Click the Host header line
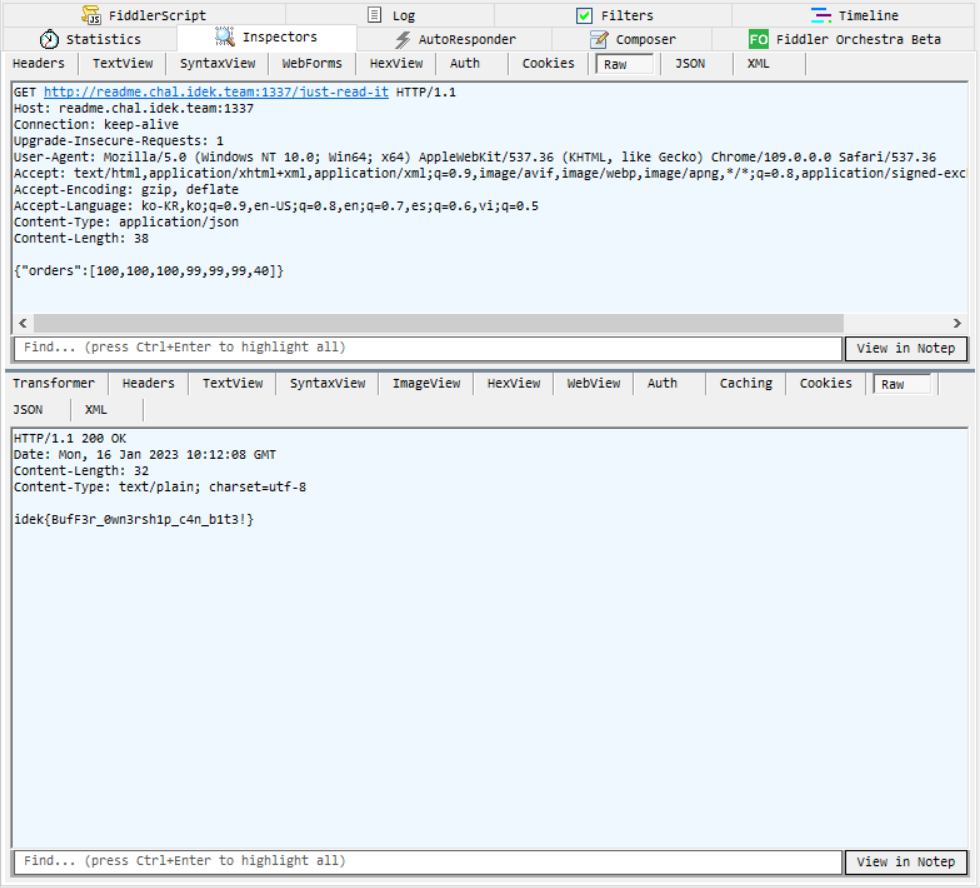This screenshot has width=980, height=888. click(134, 109)
